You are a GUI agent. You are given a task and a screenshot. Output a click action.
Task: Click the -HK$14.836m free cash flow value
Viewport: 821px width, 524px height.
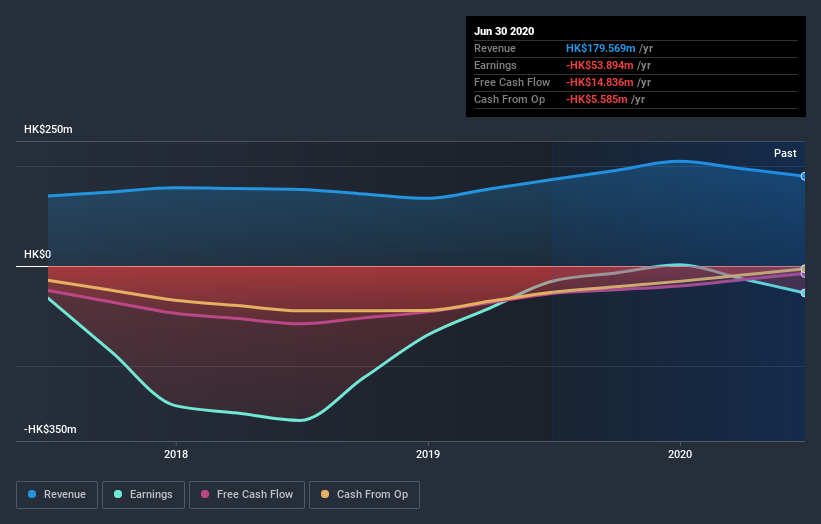point(600,82)
